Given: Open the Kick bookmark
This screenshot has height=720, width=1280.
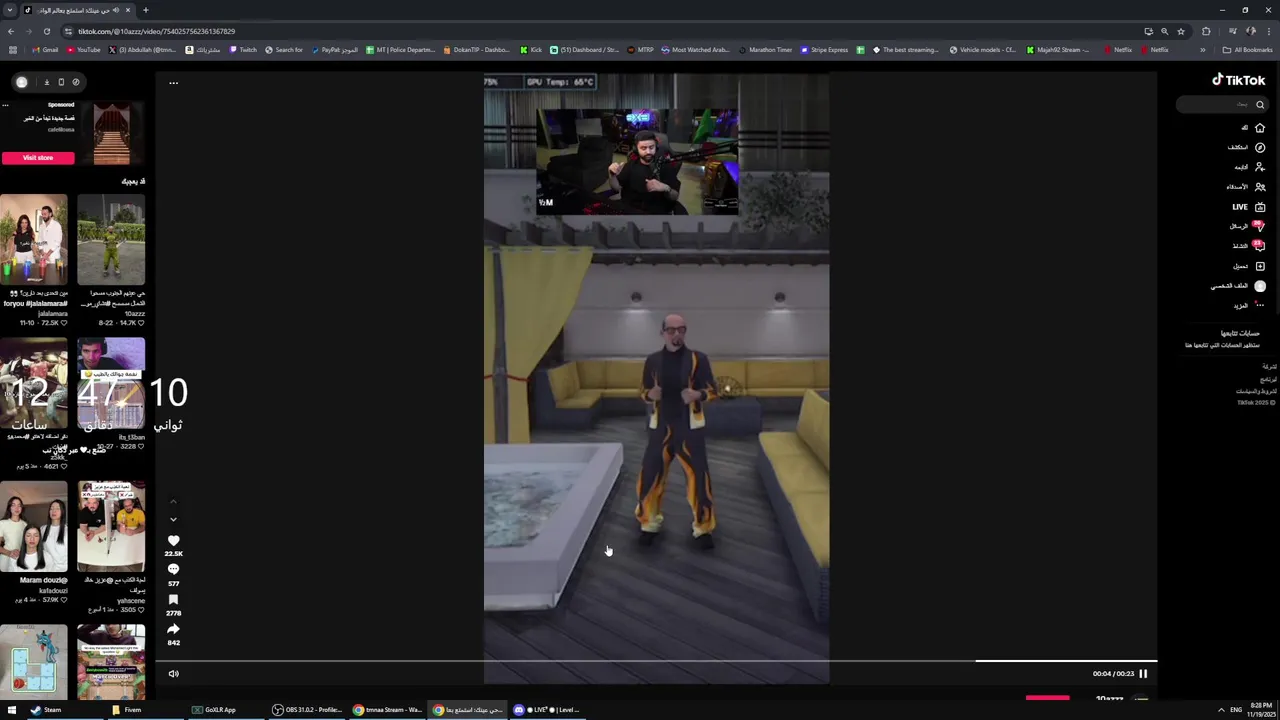Looking at the screenshot, I should [531, 50].
